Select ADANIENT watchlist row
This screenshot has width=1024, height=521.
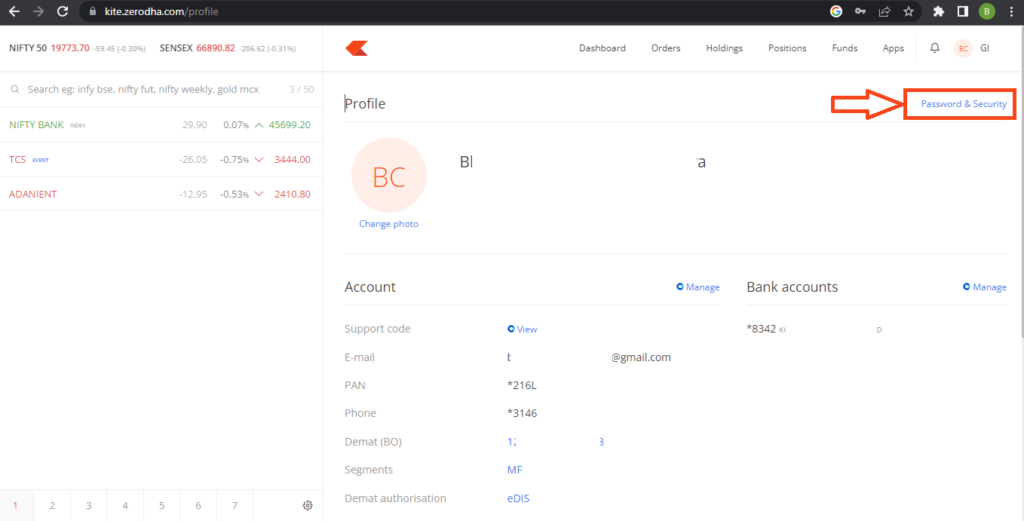(x=161, y=194)
